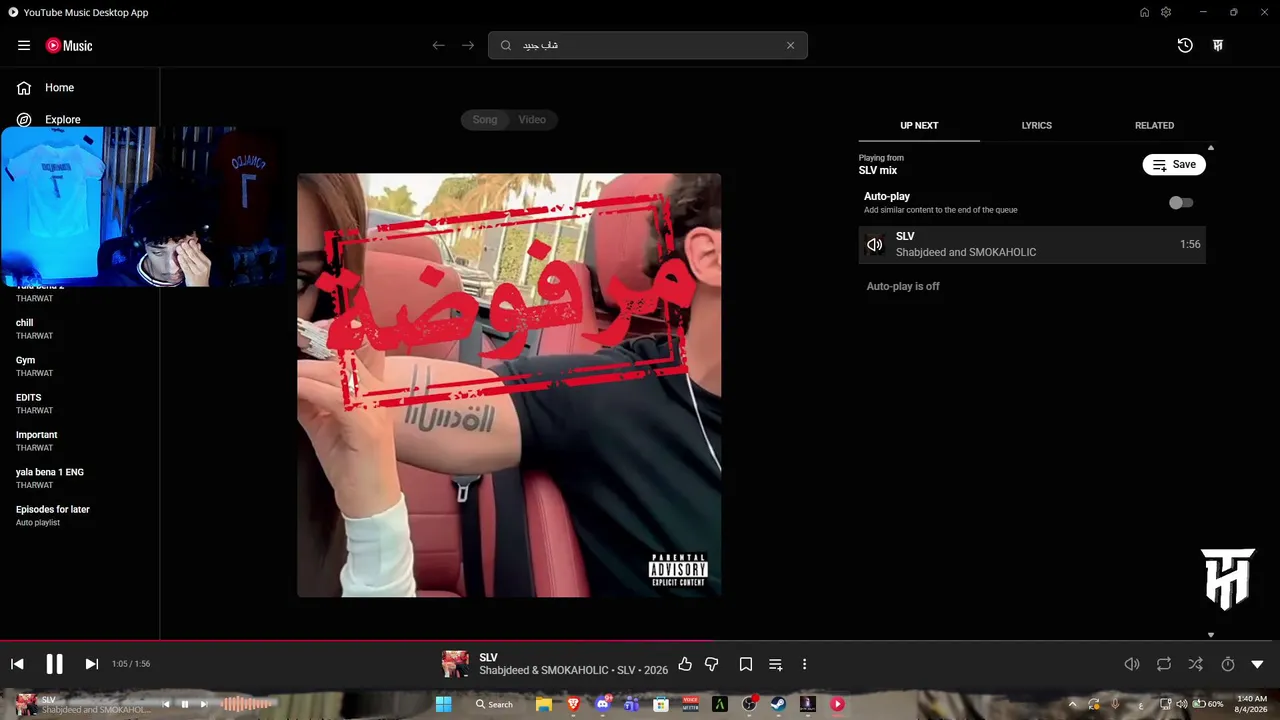Click the 1:05 / 1:56 time display
Viewport: 1280px width, 720px height.
(x=131, y=664)
